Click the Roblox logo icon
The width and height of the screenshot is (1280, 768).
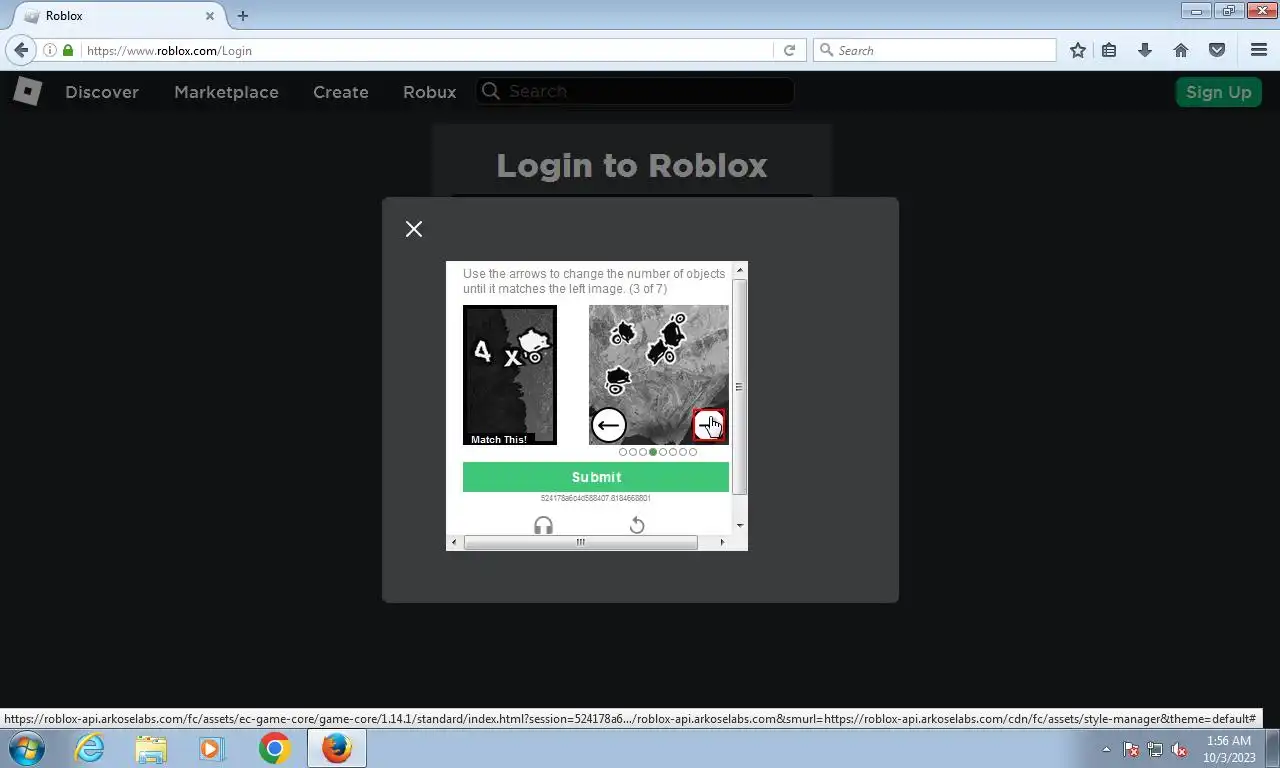pyautogui.click(x=27, y=91)
